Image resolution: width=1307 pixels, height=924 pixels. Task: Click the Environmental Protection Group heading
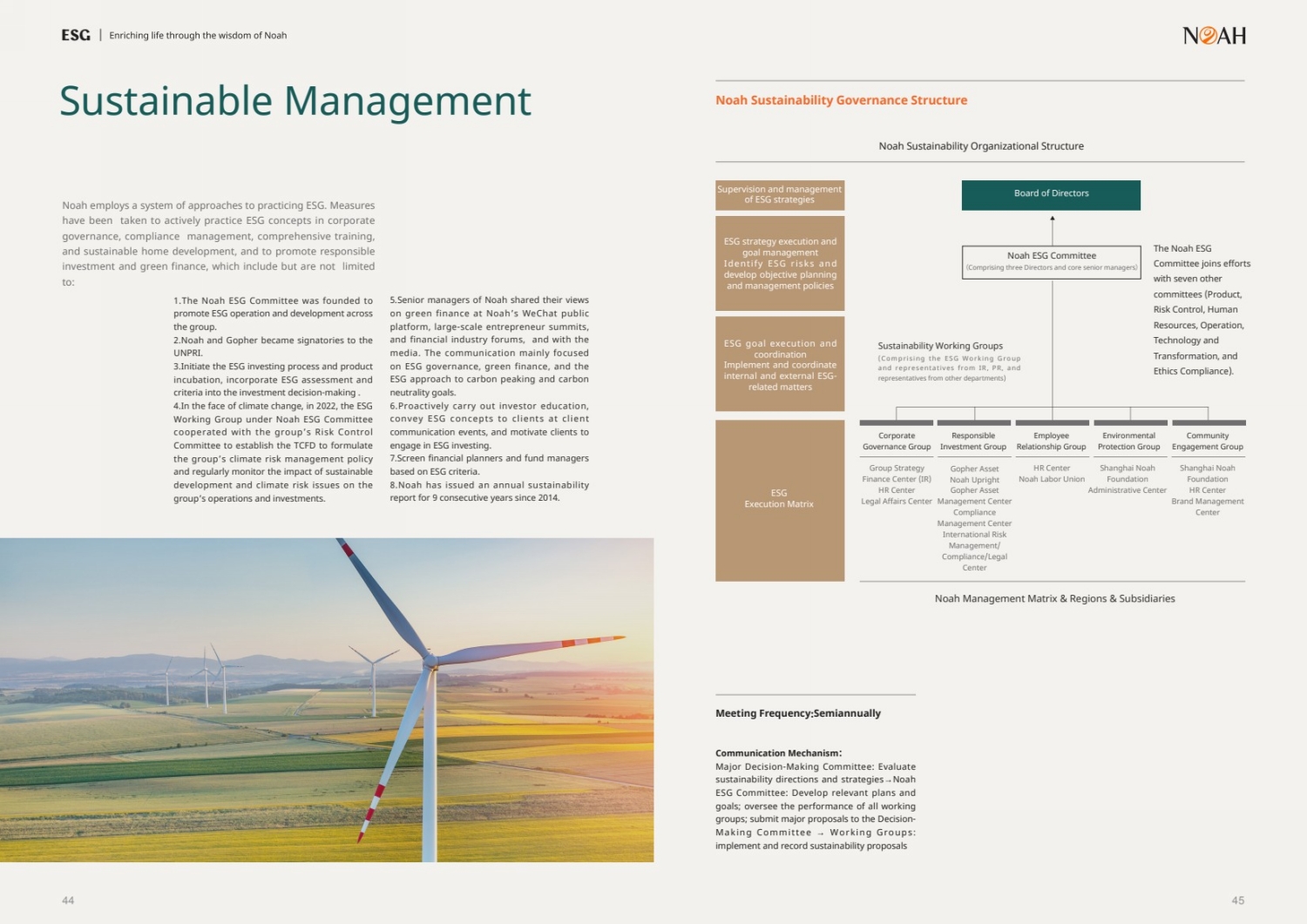[1128, 442]
